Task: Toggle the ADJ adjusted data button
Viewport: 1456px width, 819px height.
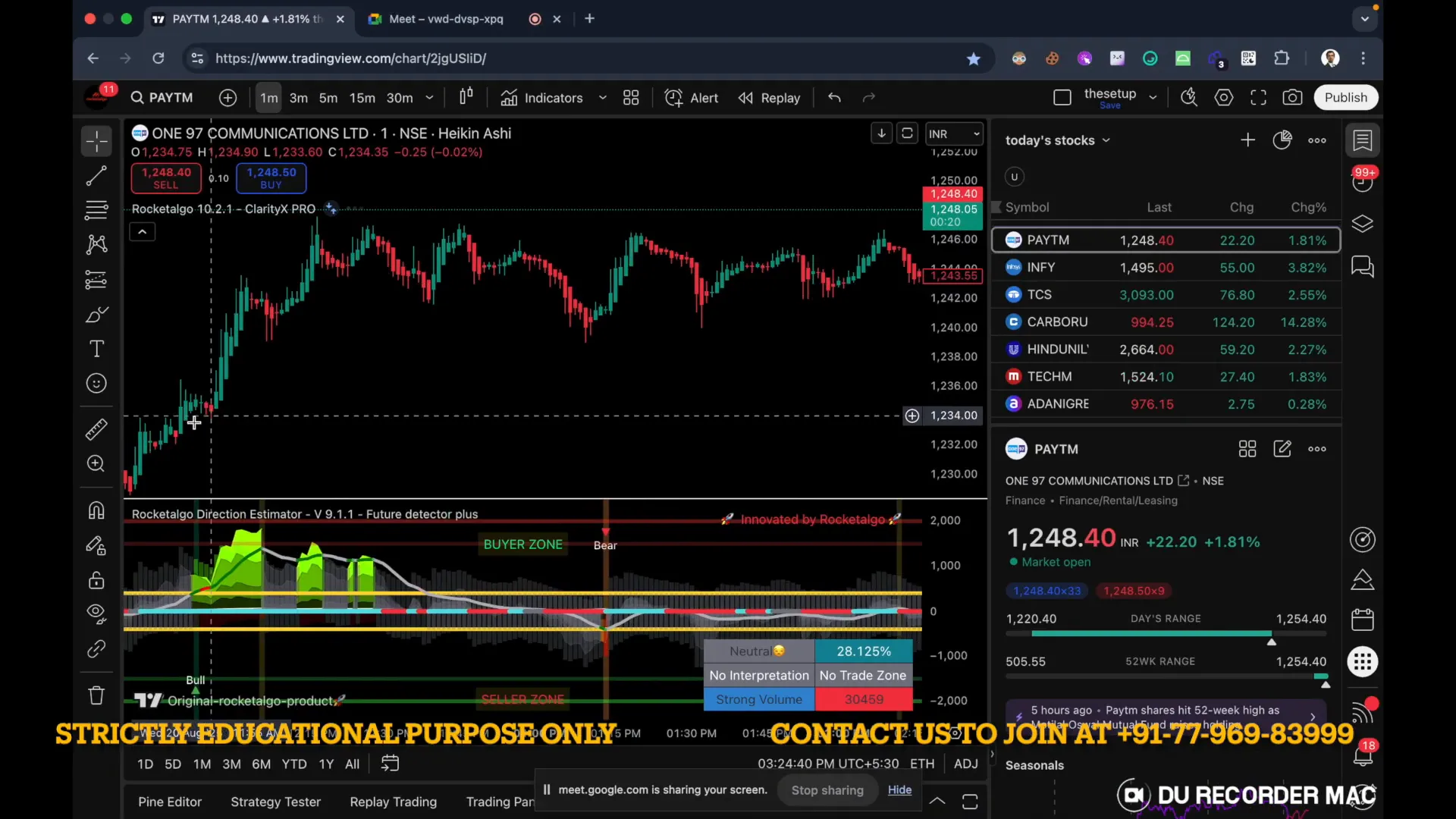Action: click(x=965, y=764)
